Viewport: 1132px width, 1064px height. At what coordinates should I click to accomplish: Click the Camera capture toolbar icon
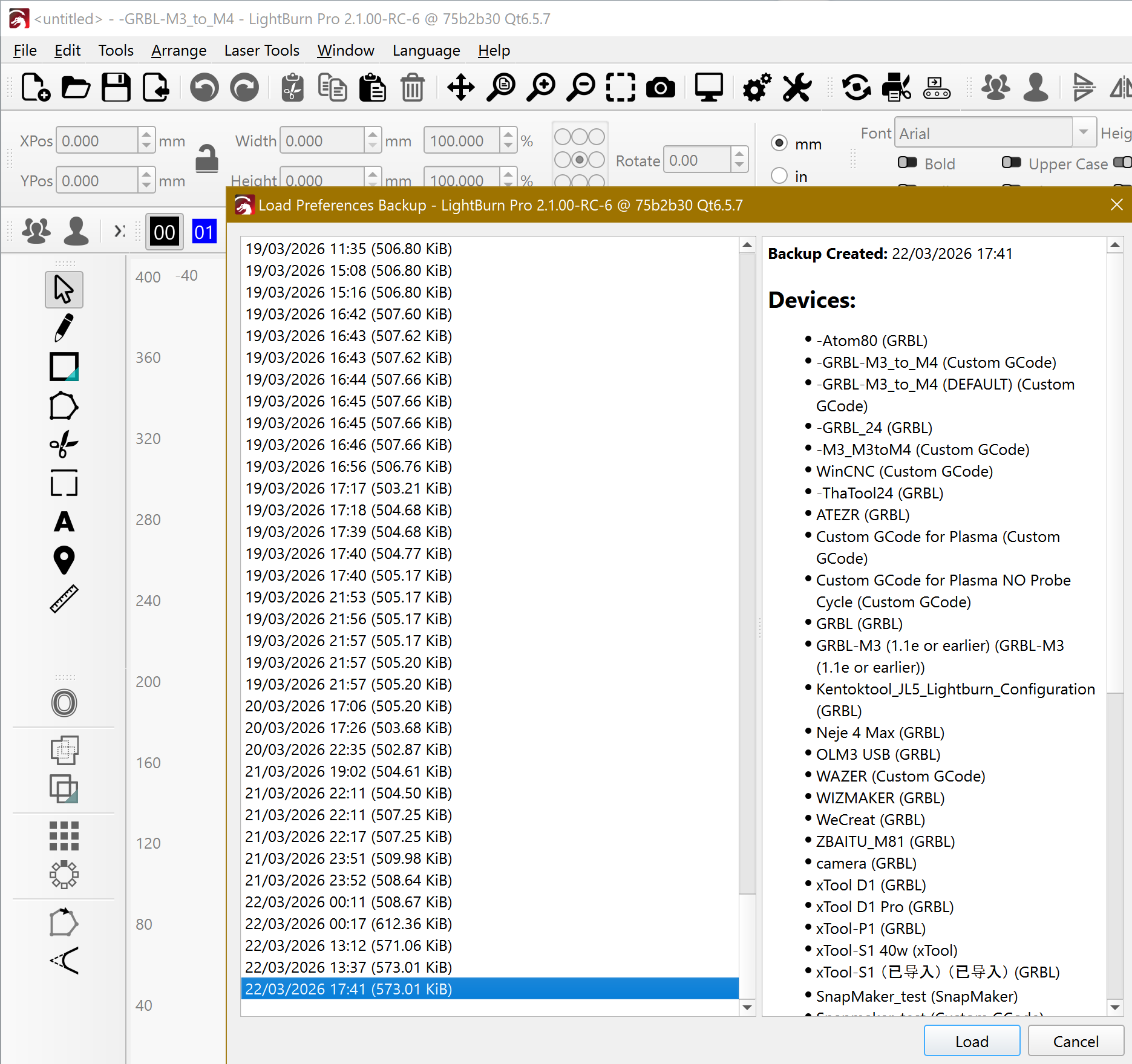coord(661,88)
